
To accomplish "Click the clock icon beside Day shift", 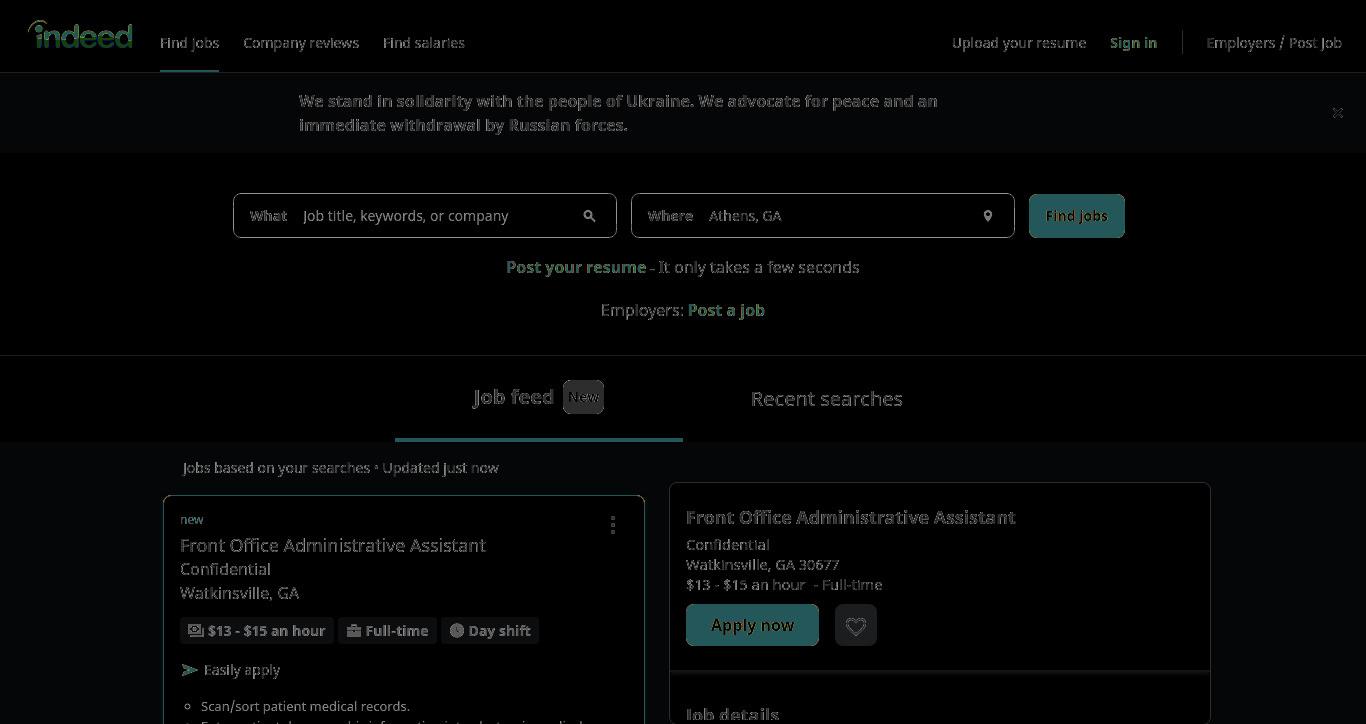I will pos(456,631).
